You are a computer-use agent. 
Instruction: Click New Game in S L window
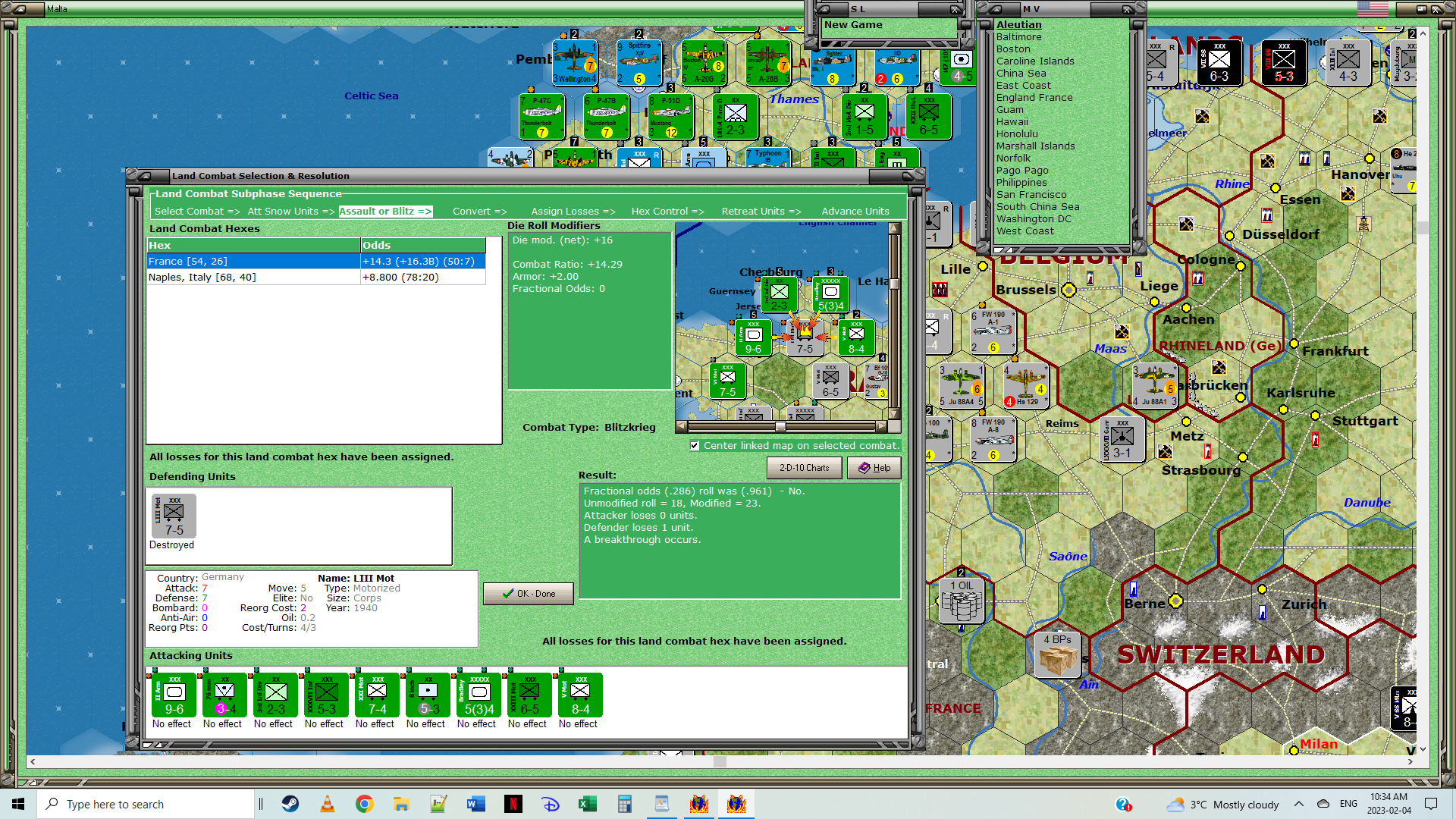[853, 25]
